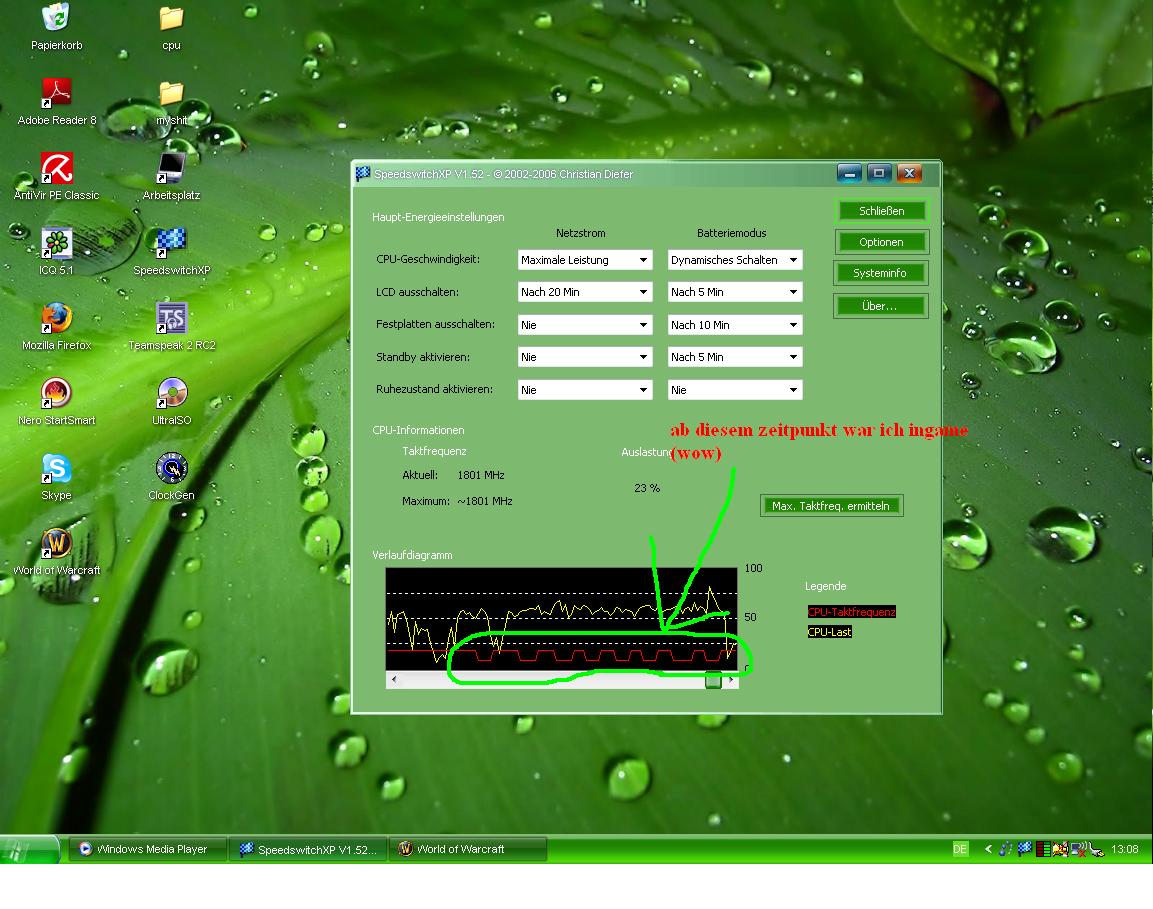This screenshot has height=909, width=1153.
Task: Launch Adobe Reader 8 desktop shortcut
Action: 57,102
